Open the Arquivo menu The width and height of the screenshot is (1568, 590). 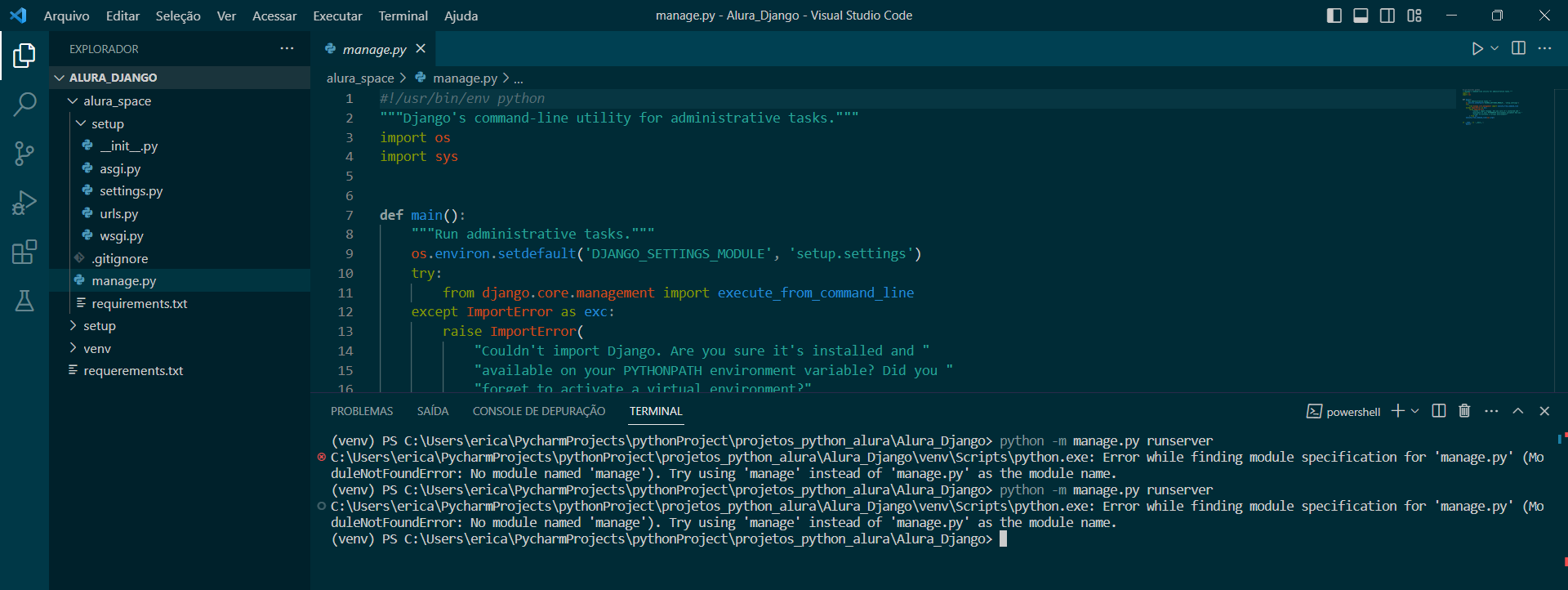point(66,16)
